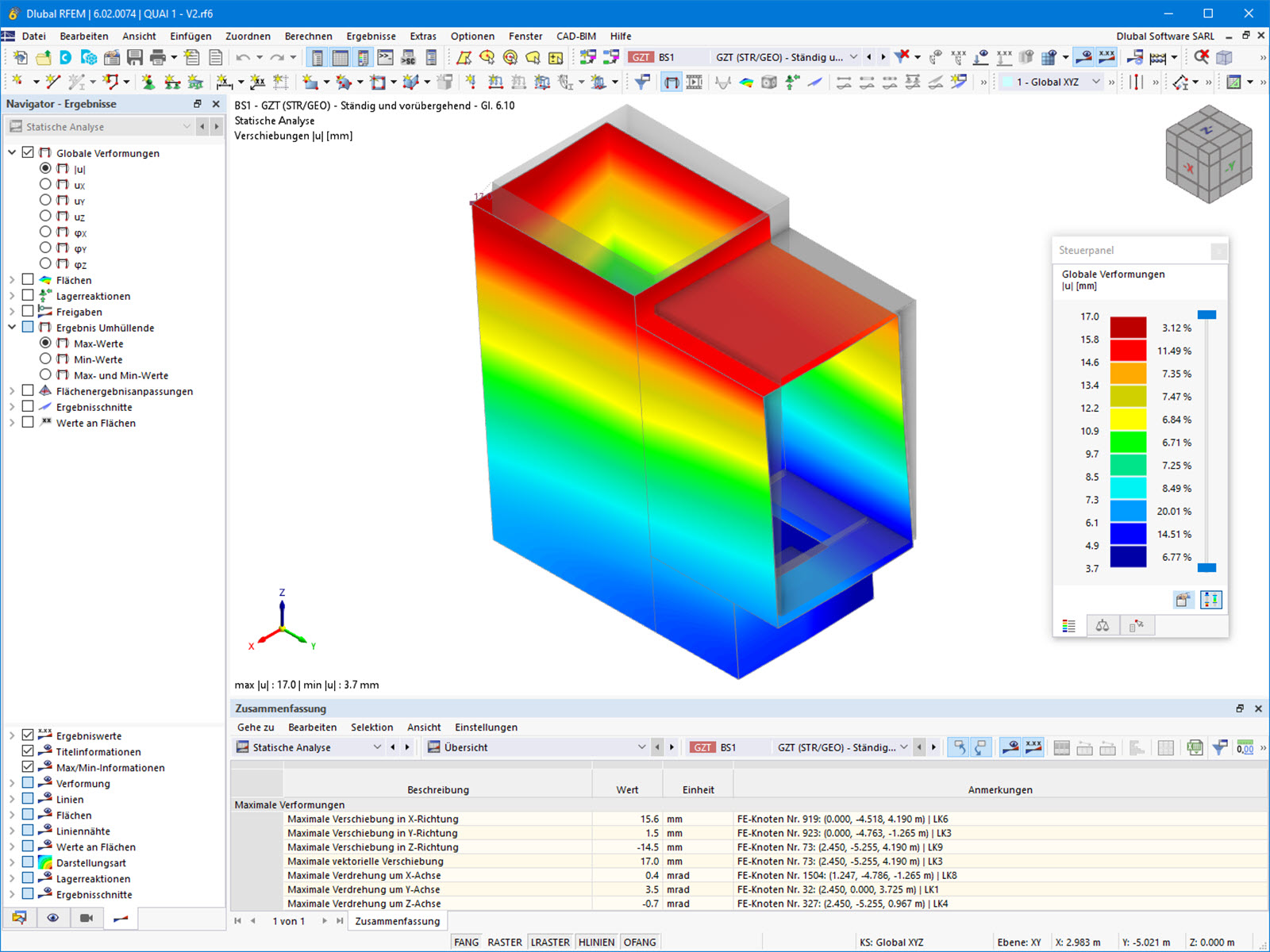Uncheck the Globale Verformungen checkbox
Image resolution: width=1270 pixels, height=952 pixels.
pyautogui.click(x=28, y=152)
